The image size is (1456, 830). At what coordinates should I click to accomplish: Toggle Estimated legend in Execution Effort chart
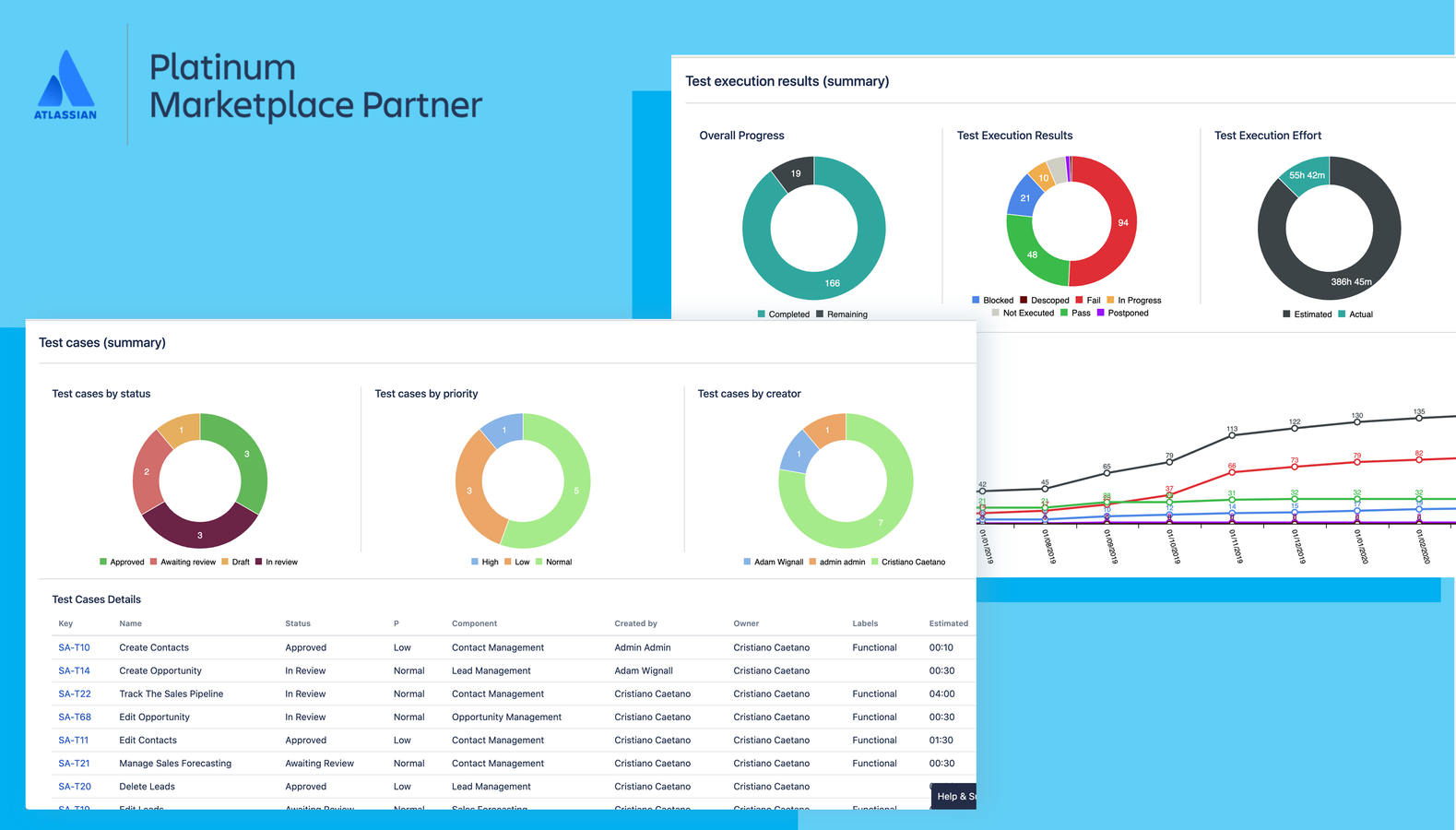coord(1308,314)
